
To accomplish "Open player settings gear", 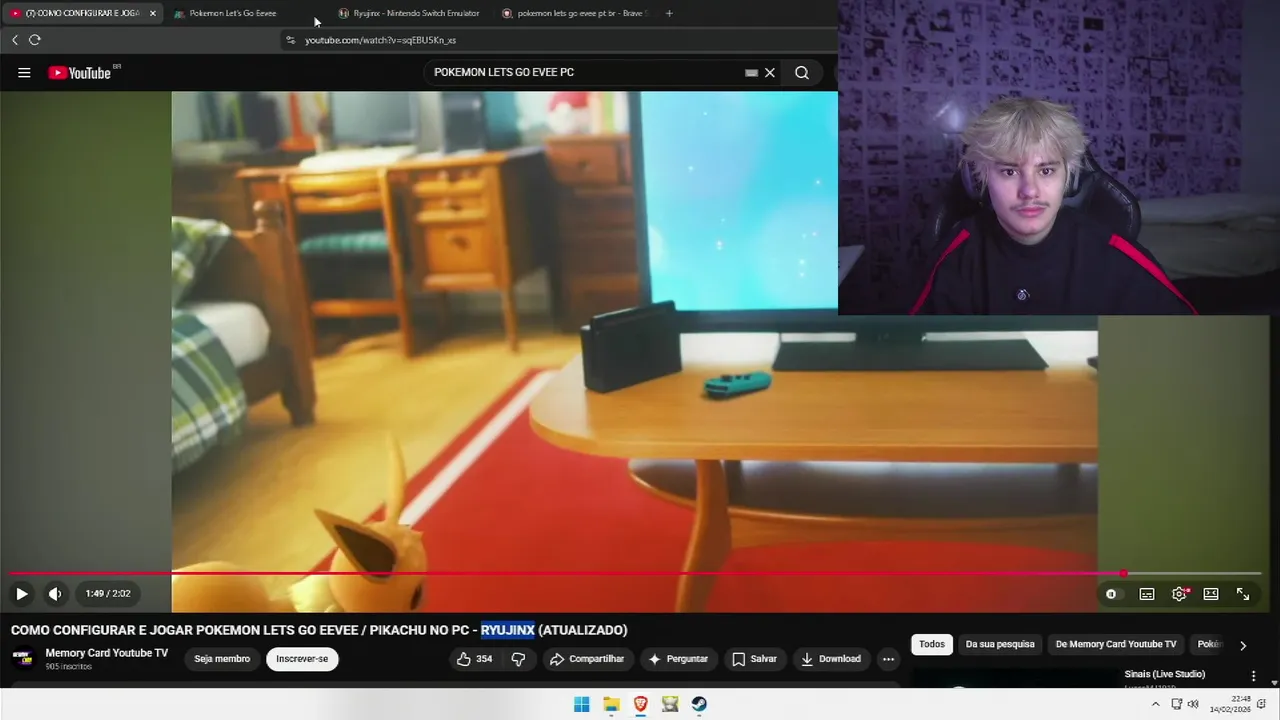I will tap(1179, 594).
